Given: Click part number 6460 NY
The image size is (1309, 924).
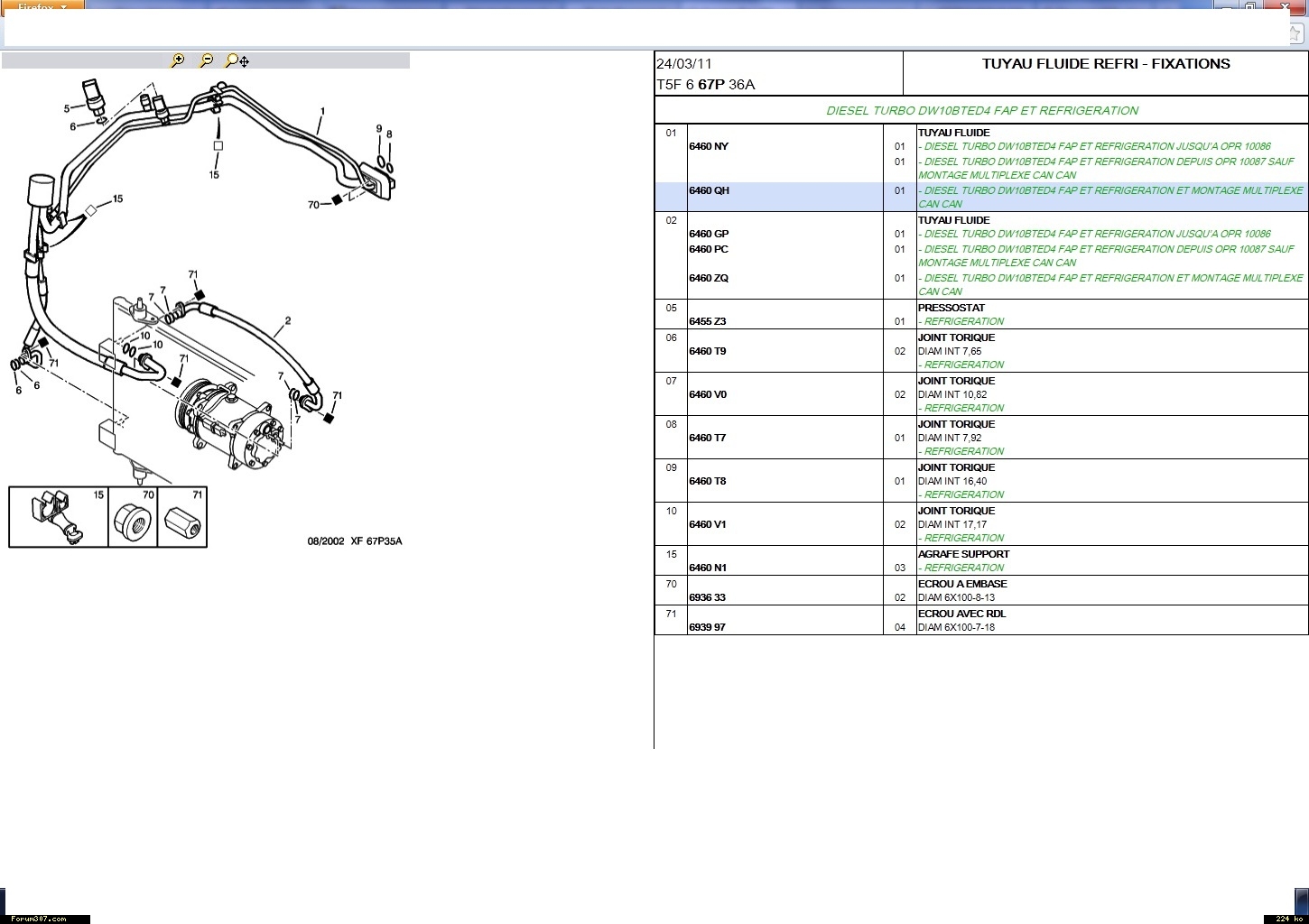Looking at the screenshot, I should pyautogui.click(x=709, y=146).
